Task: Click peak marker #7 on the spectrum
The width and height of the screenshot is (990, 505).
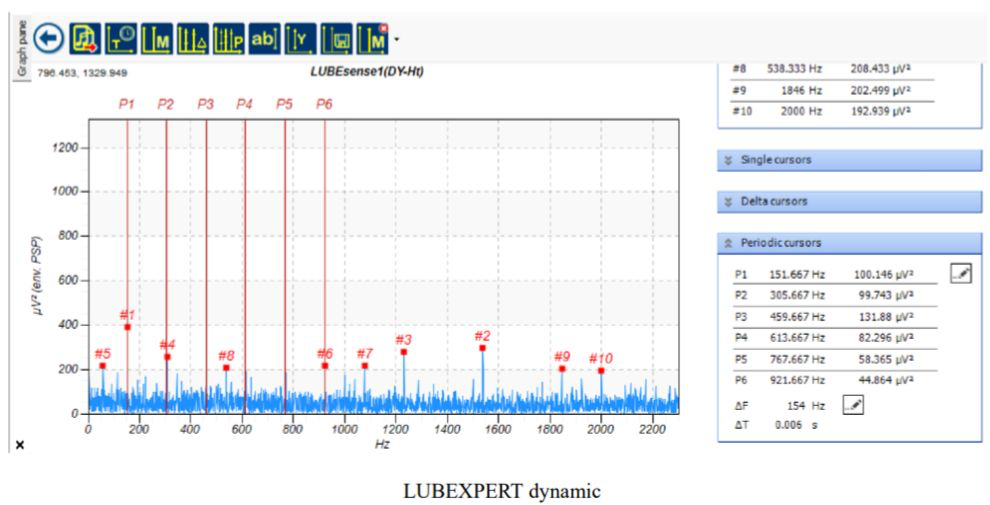Action: click(x=365, y=366)
